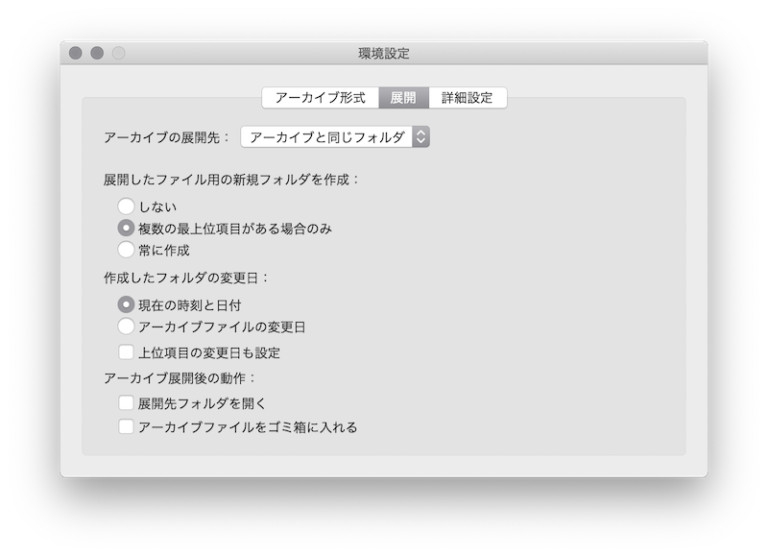This screenshot has height=557, width=768.
Task: Click アーカイブ展開後の動作 heading
Action: (180, 378)
